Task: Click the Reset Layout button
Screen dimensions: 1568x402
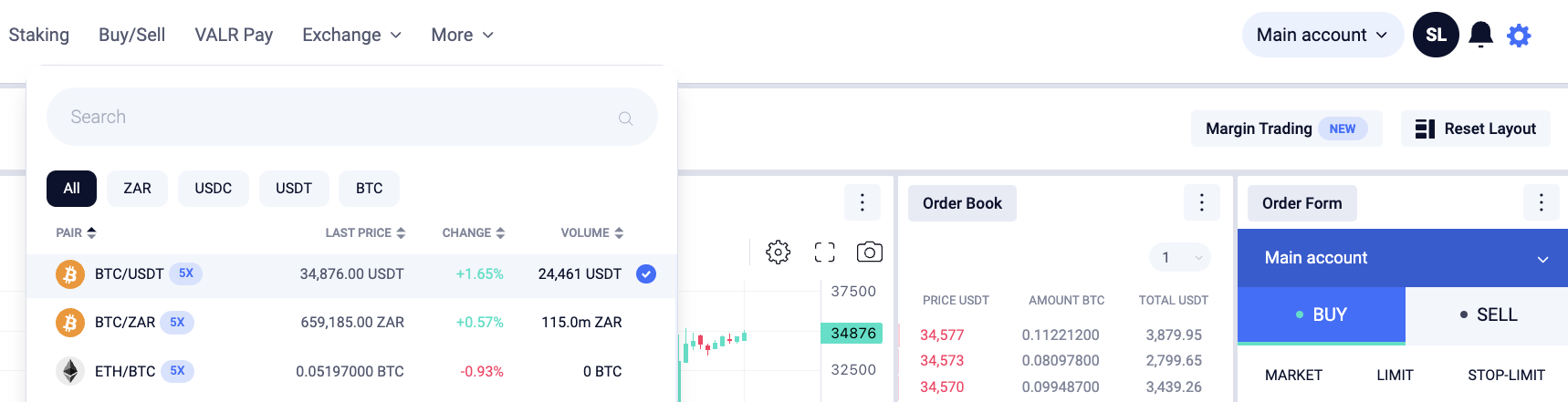Action: (x=1475, y=129)
